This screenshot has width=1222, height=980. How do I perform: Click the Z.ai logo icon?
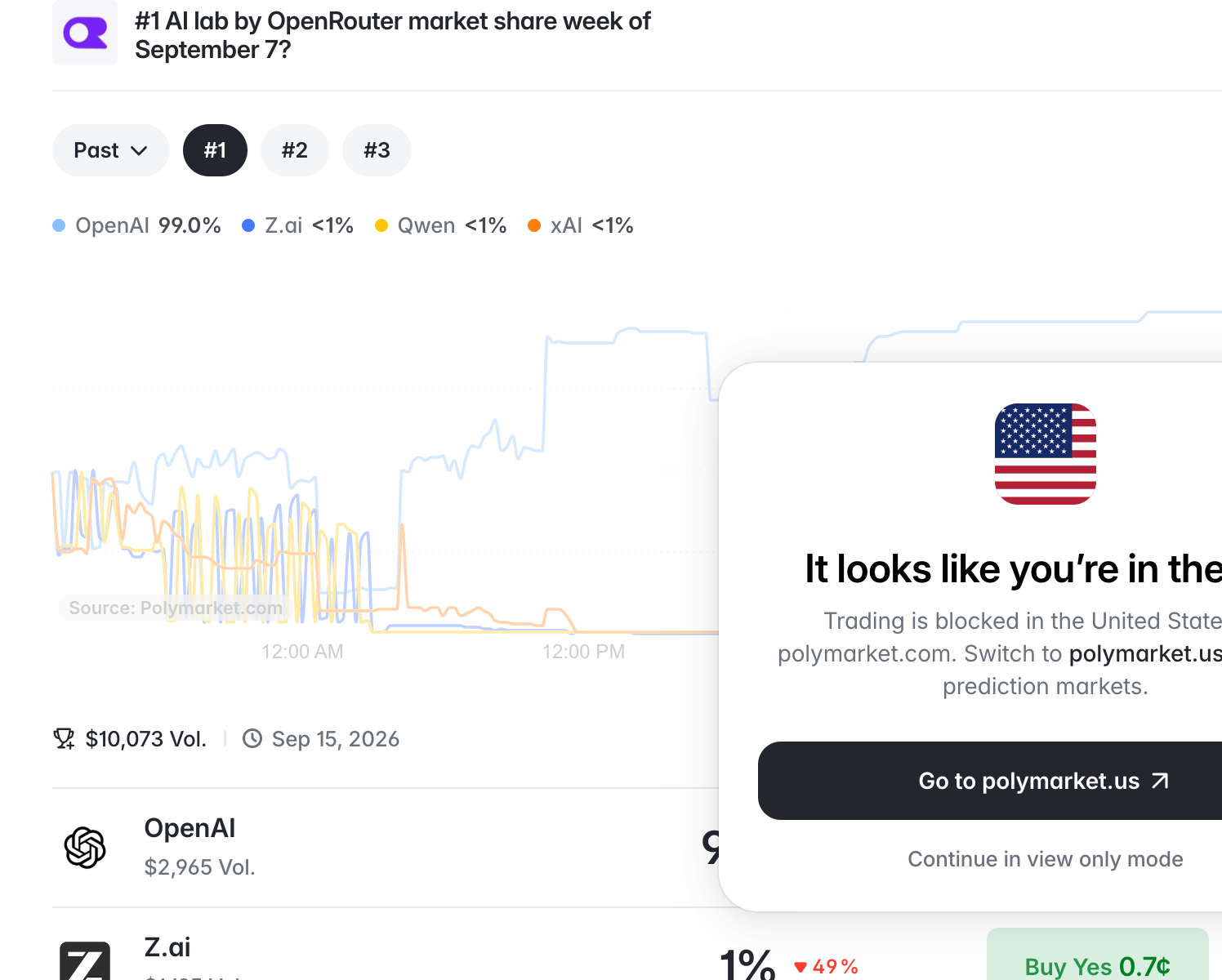tap(85, 961)
